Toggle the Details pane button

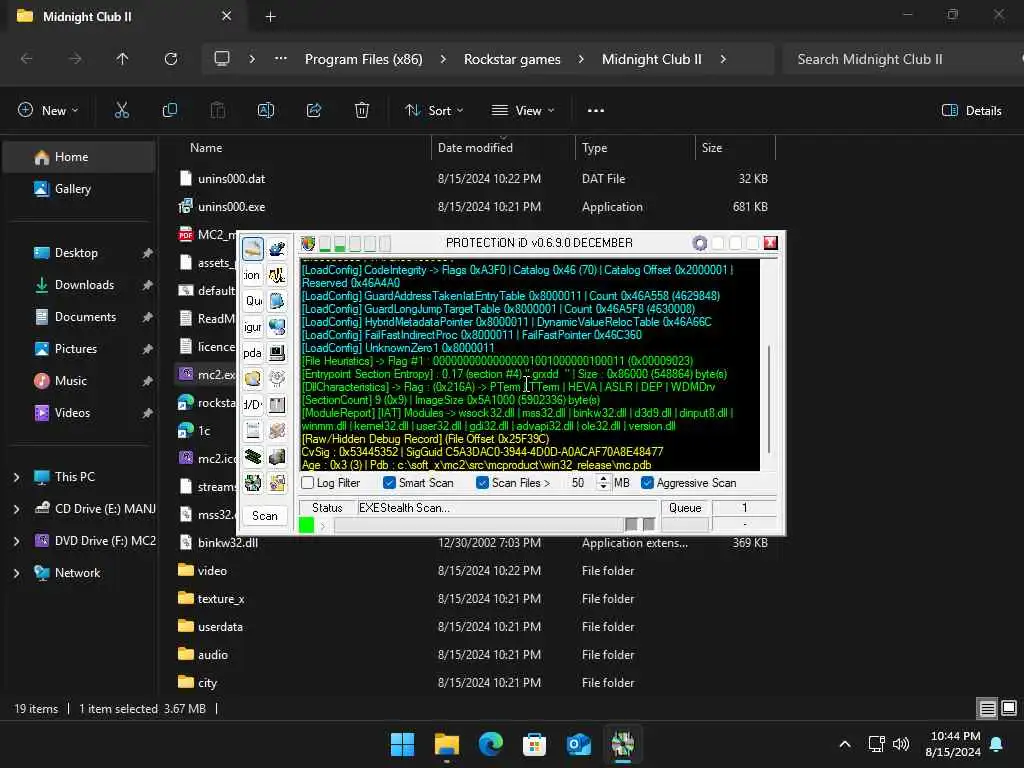pyautogui.click(x=972, y=110)
